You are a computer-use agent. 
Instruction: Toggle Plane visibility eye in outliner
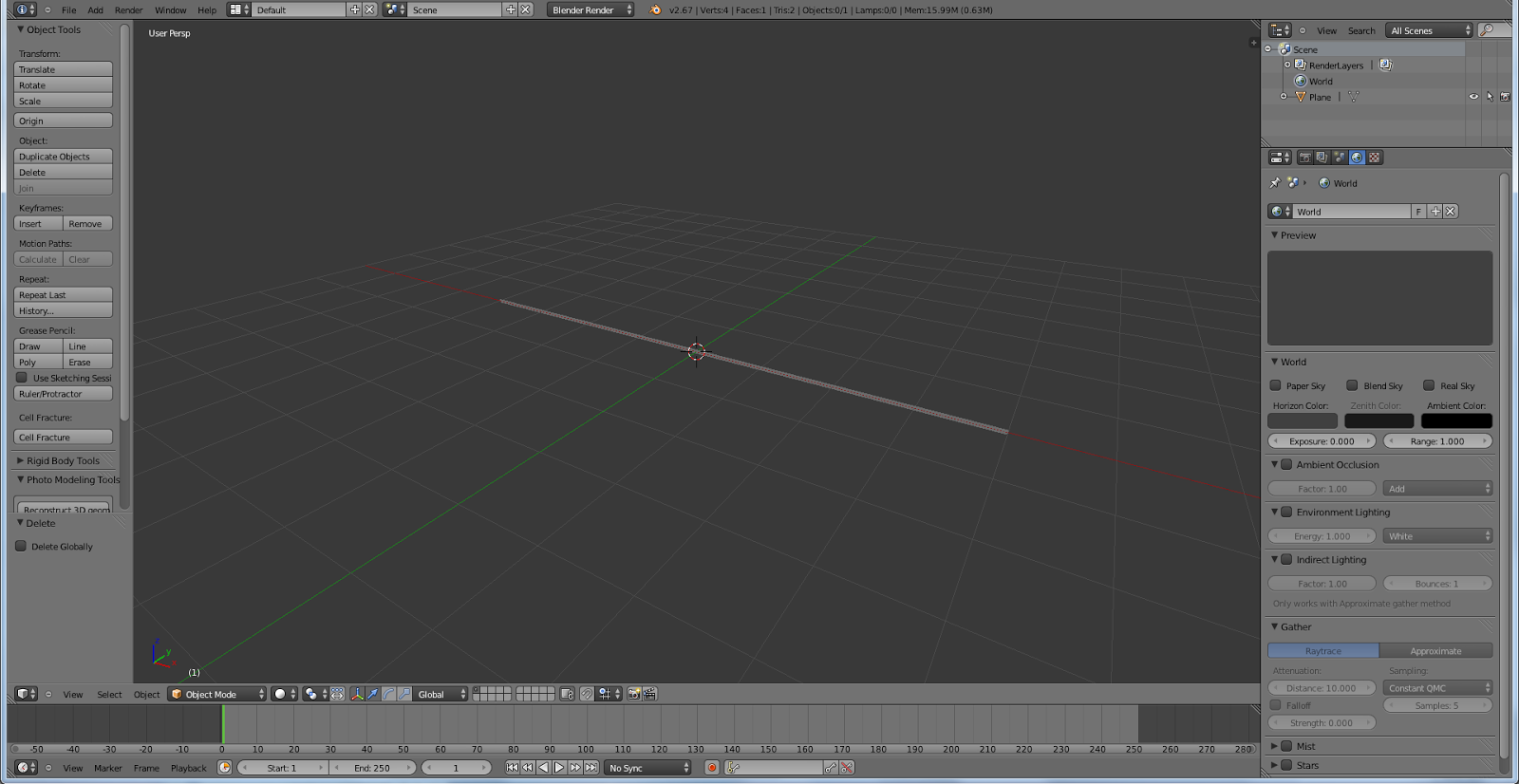click(1474, 97)
